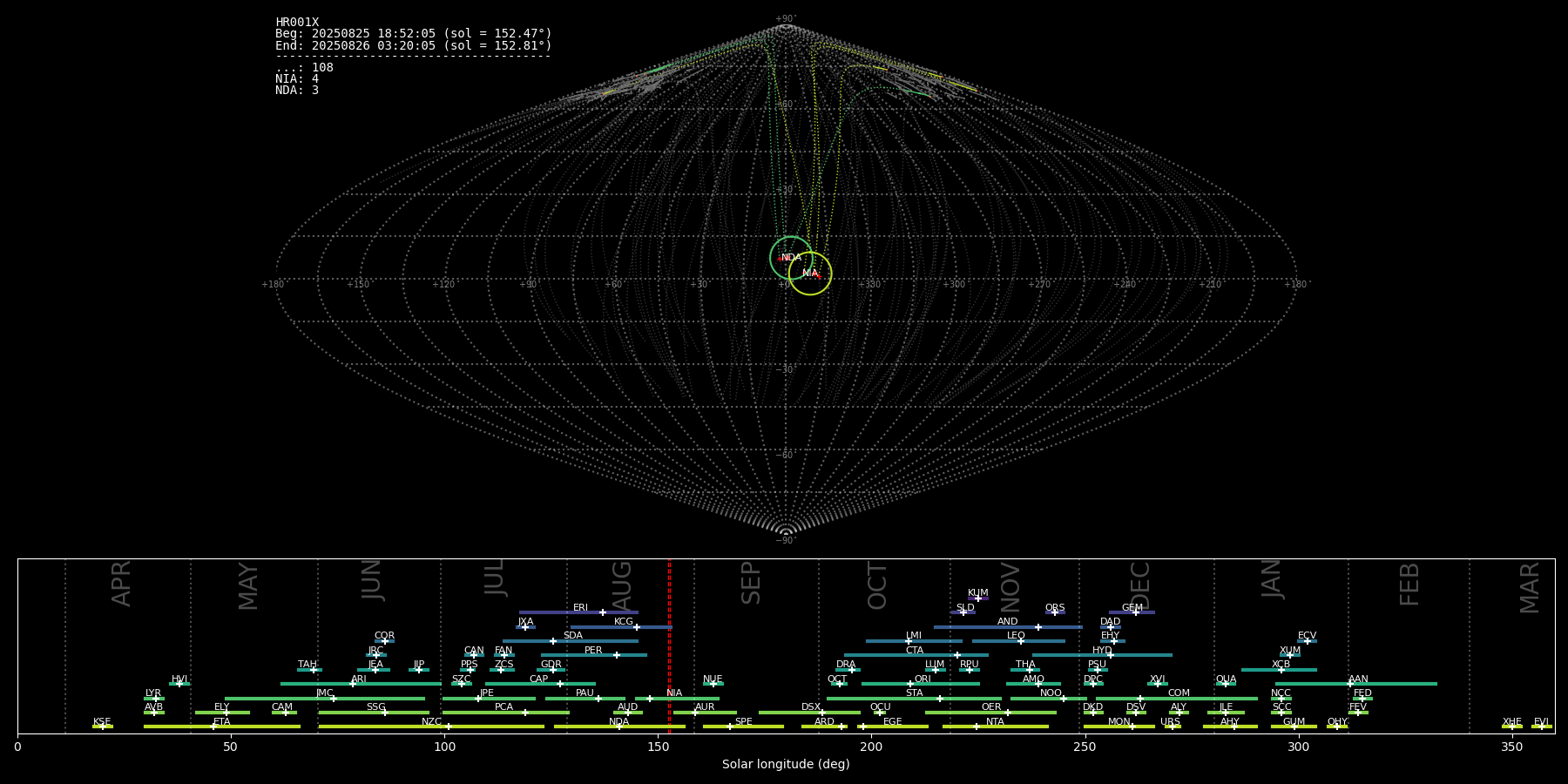Image resolution: width=1568 pixels, height=784 pixels.
Task: Select the GEM shower bar
Action: [x=1132, y=612]
